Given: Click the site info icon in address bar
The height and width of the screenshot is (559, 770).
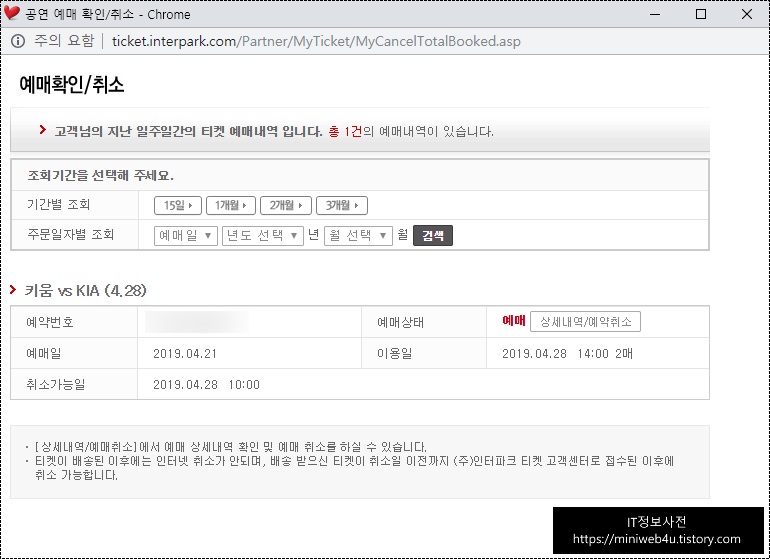Looking at the screenshot, I should click(x=18, y=41).
